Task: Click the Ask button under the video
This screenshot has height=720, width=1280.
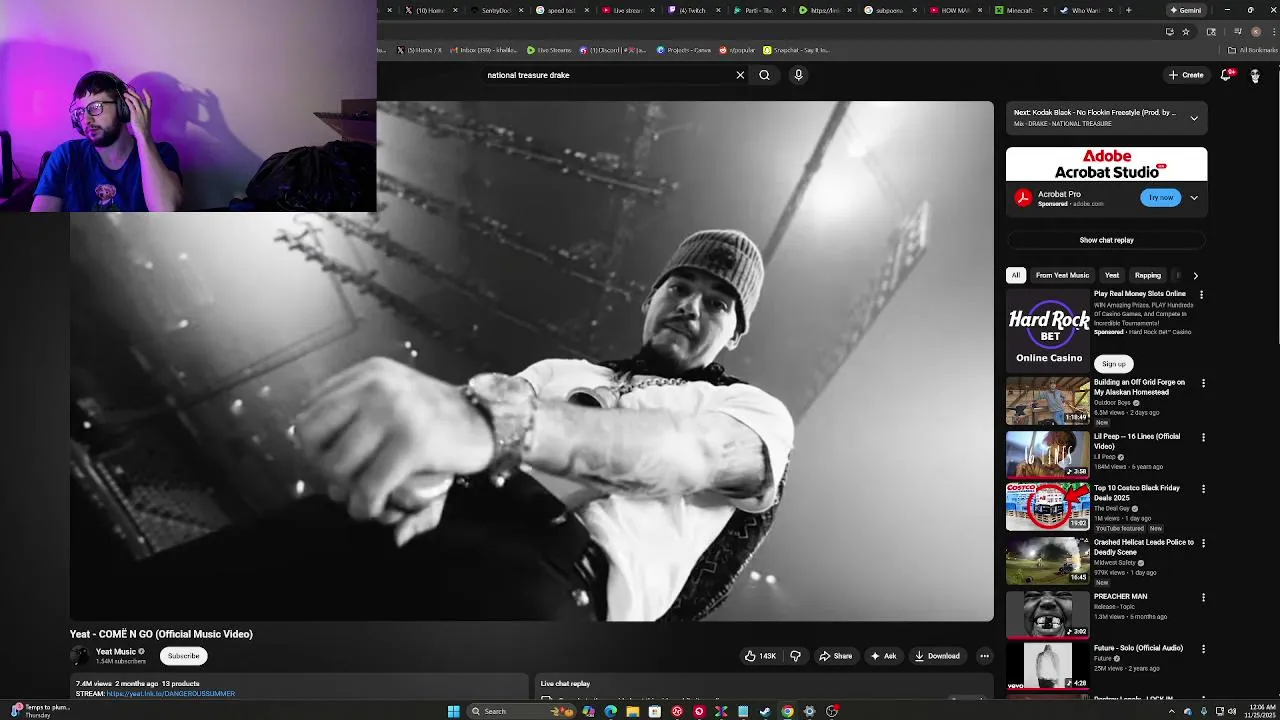Action: [x=883, y=656]
